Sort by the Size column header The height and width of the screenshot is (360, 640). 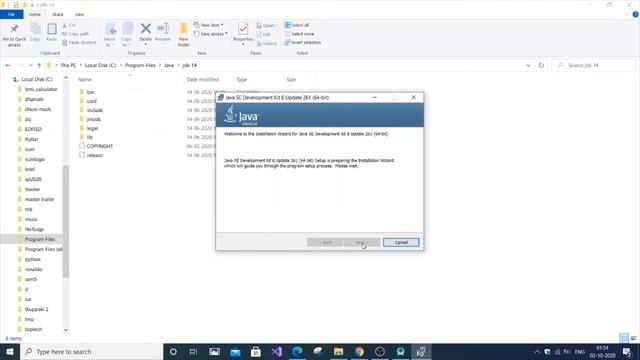pos(291,80)
